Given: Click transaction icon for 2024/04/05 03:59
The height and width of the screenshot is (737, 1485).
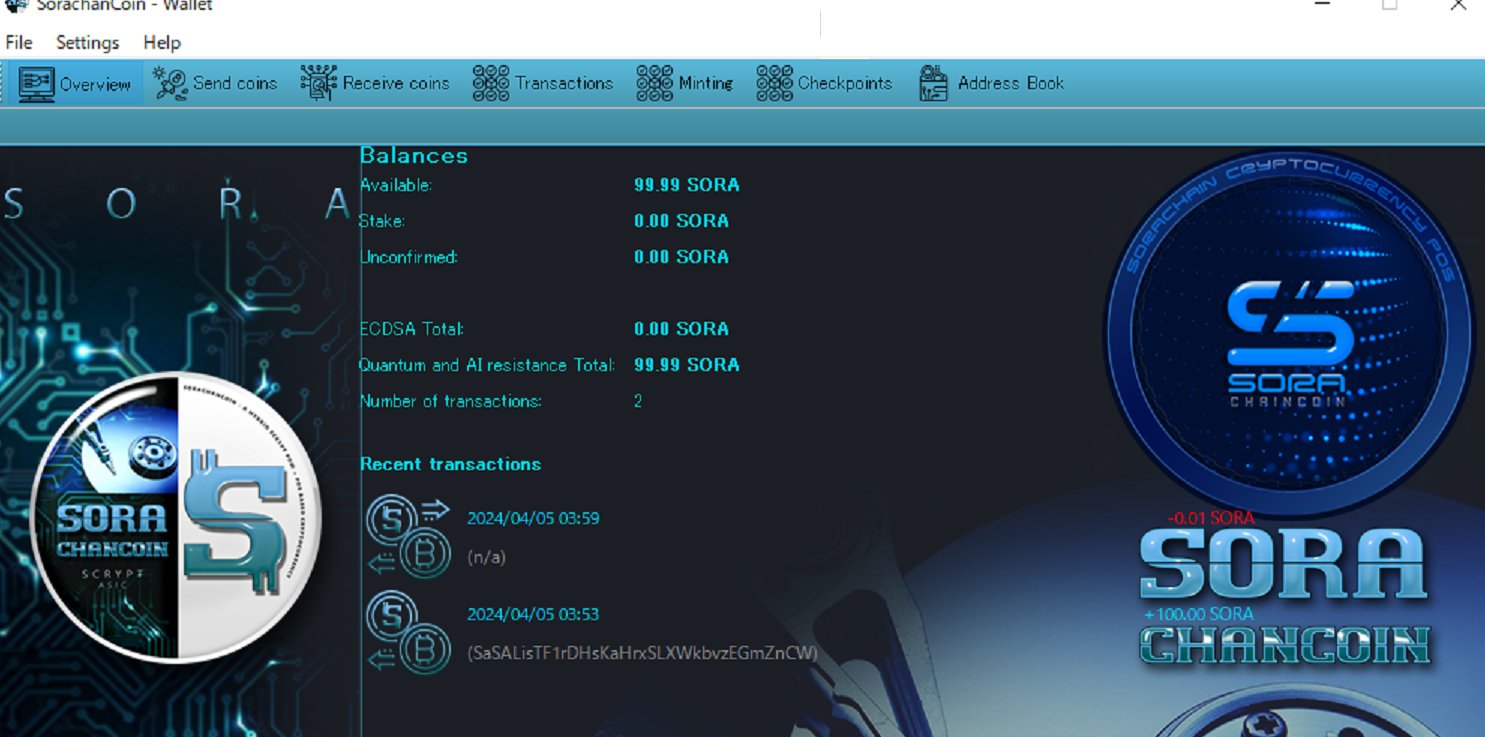Looking at the screenshot, I should point(408,538).
